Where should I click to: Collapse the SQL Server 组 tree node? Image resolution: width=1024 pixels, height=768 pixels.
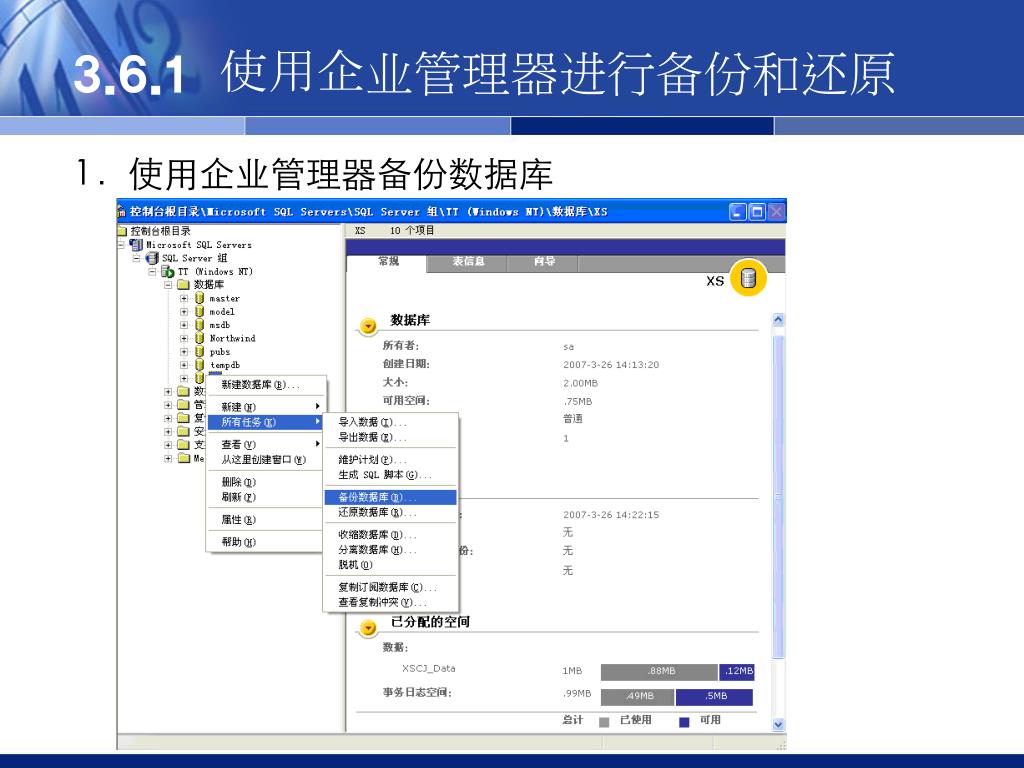[136, 258]
